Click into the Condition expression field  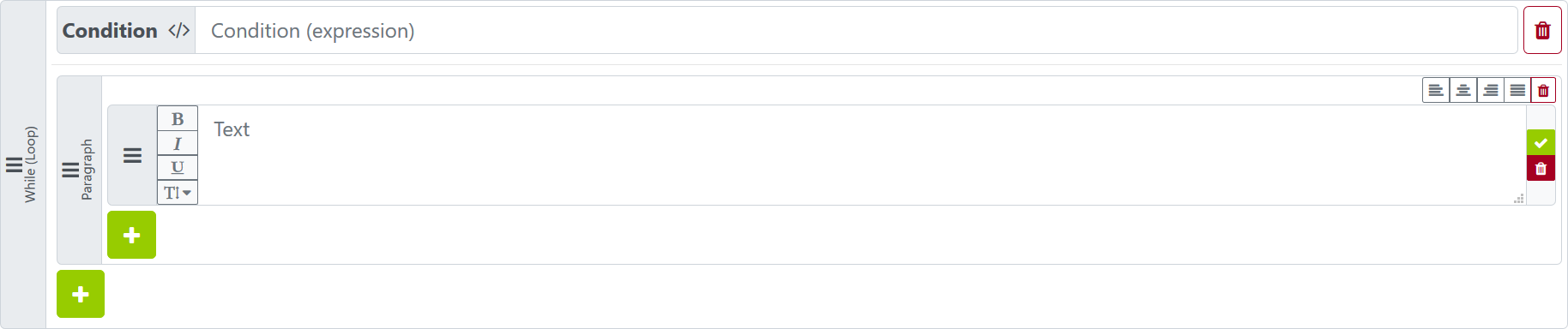coord(856,31)
